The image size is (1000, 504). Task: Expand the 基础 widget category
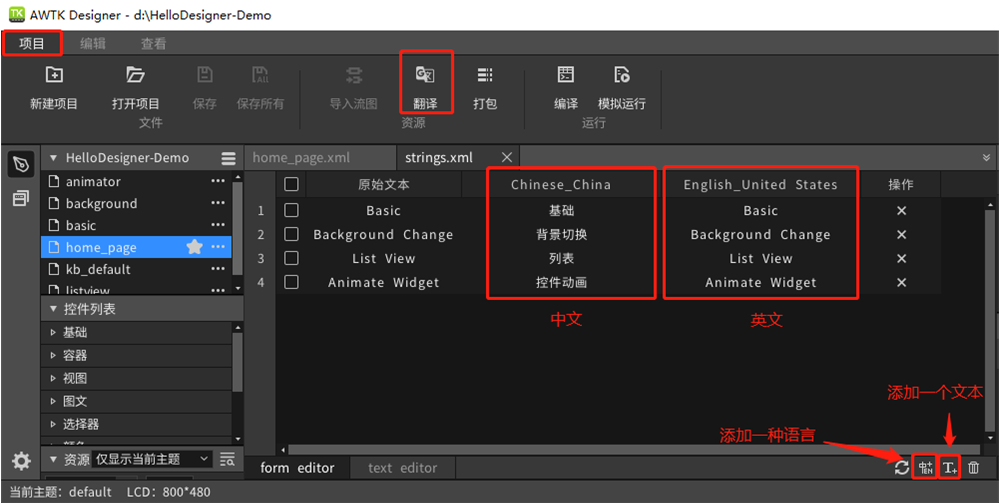[x=53, y=332]
